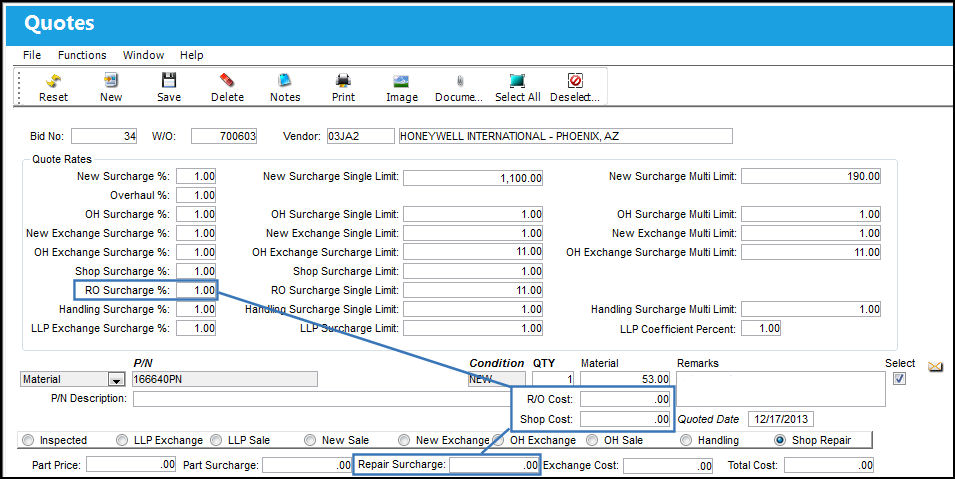
Task: Edit Shop Surcharge Limit field
Action: (473, 271)
